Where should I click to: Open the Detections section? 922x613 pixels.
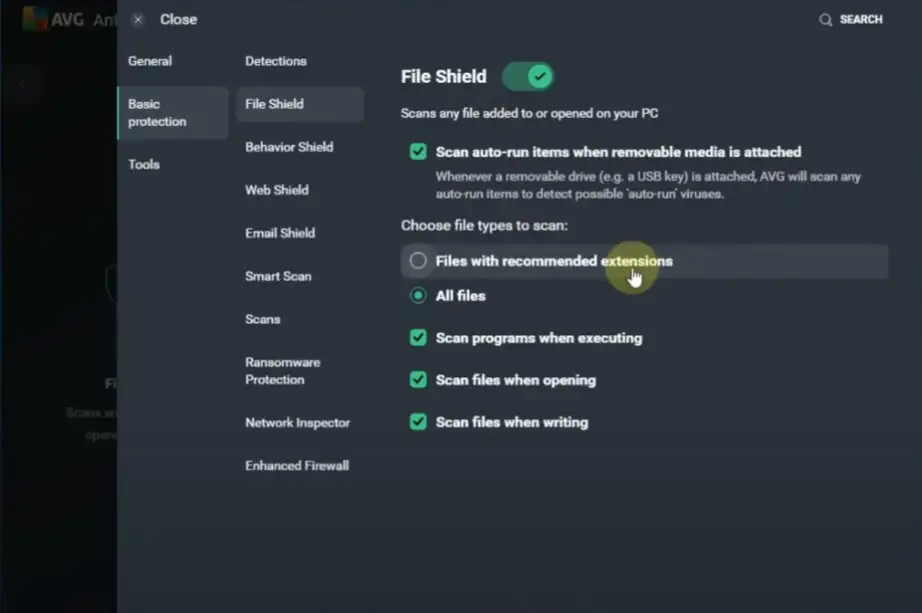tap(276, 61)
